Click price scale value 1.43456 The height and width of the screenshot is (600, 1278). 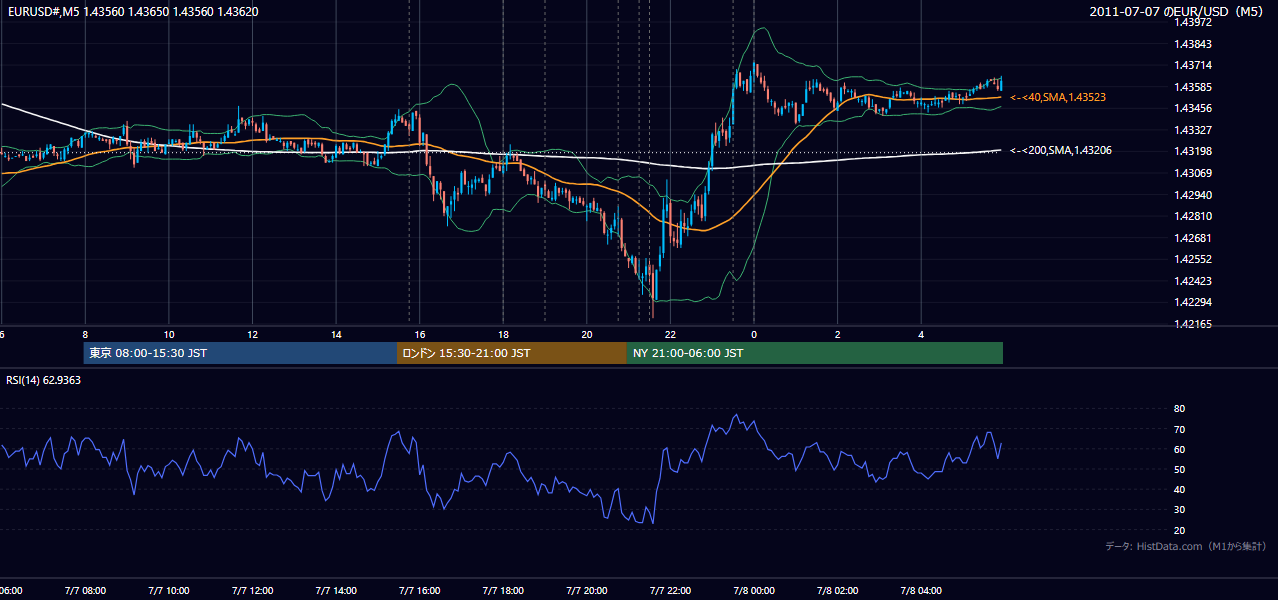(1193, 108)
